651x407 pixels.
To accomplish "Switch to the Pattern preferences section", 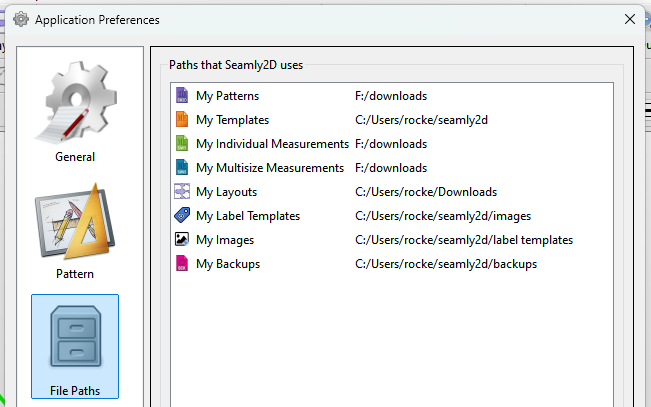I will (x=75, y=230).
